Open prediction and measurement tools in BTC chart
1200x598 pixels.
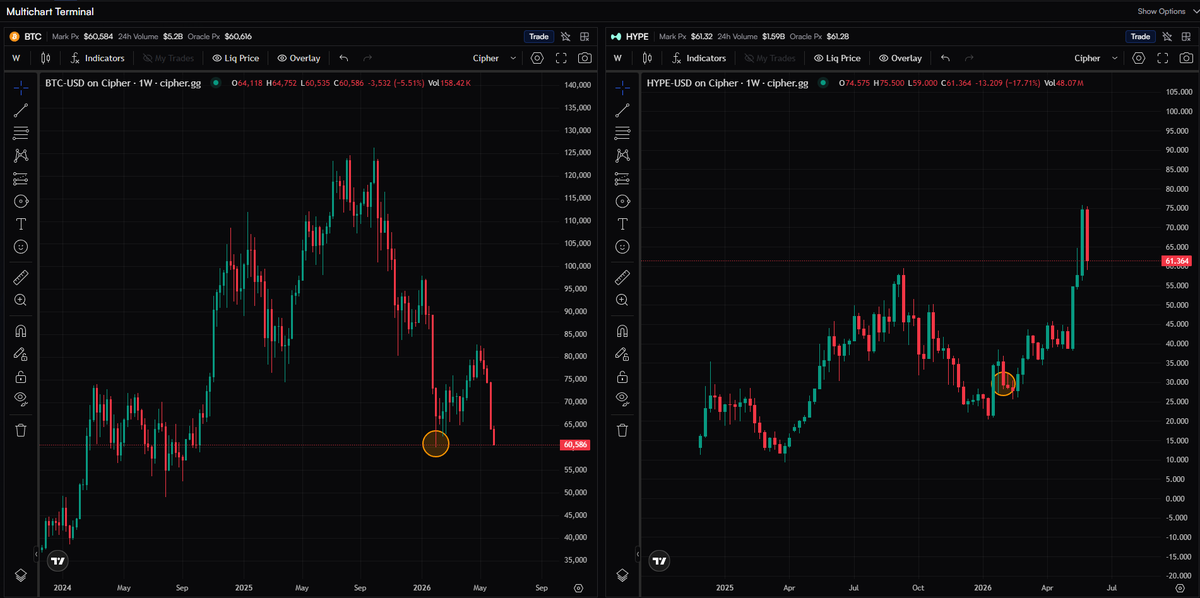(20, 179)
